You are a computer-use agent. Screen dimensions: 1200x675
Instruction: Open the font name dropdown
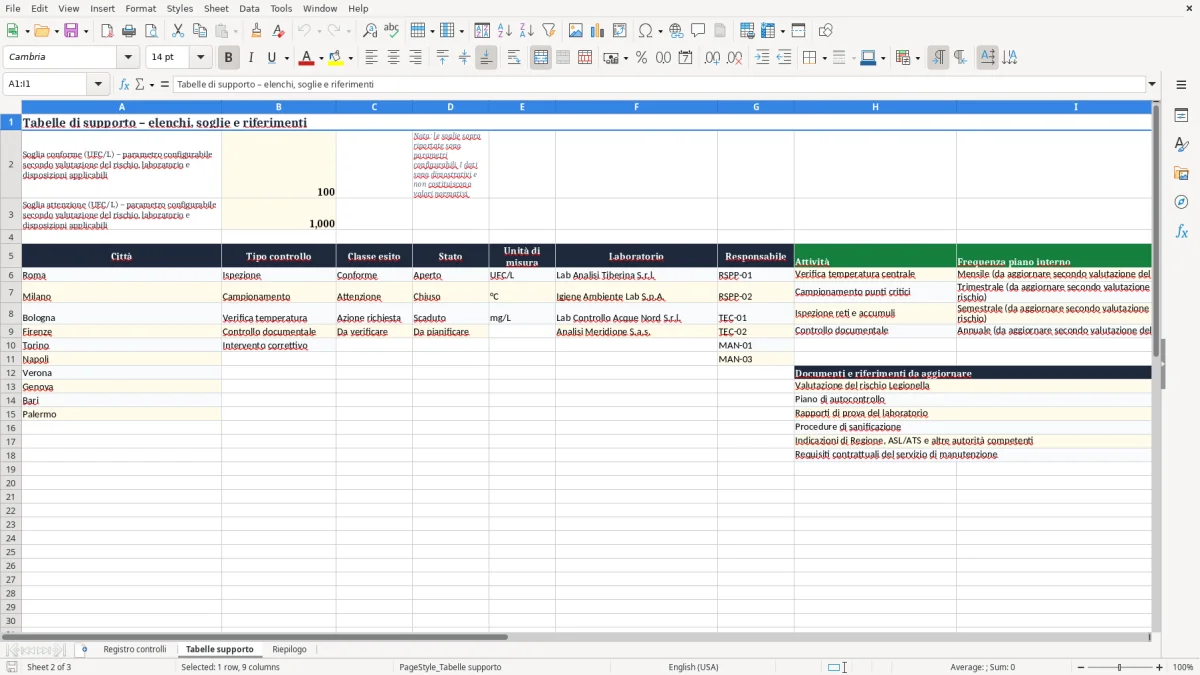(128, 58)
